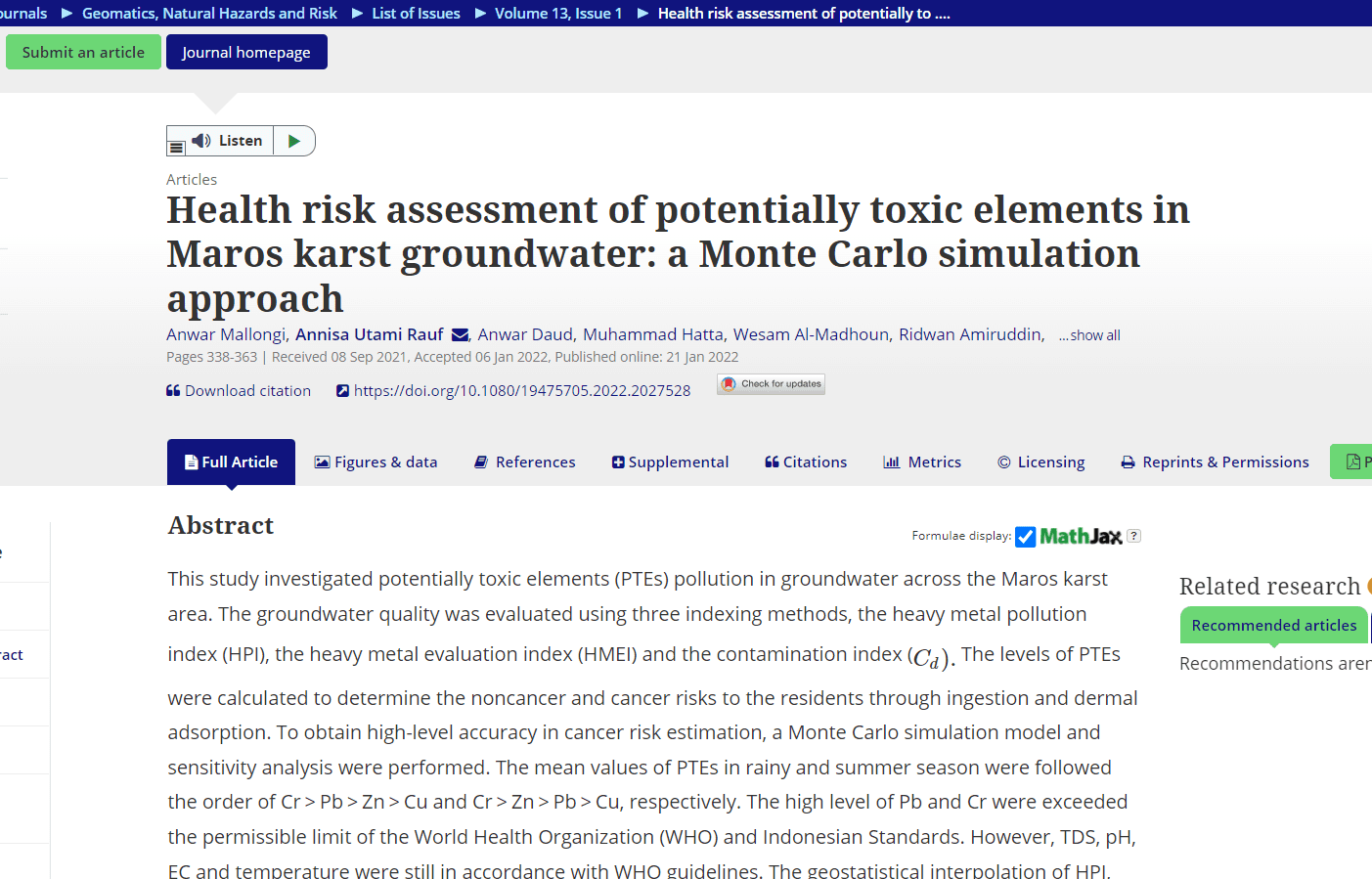
Task: Switch to the References tab
Action: pos(525,462)
